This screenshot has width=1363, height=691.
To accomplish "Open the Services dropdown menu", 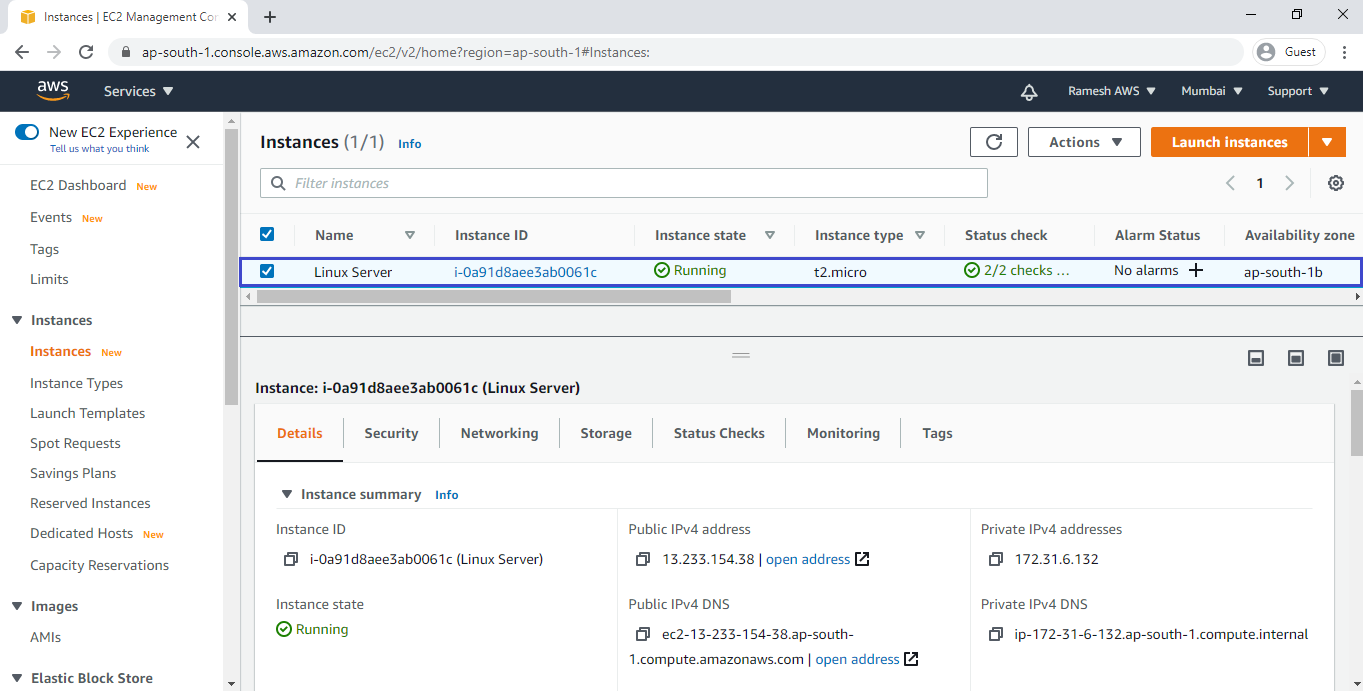I will coord(139,91).
